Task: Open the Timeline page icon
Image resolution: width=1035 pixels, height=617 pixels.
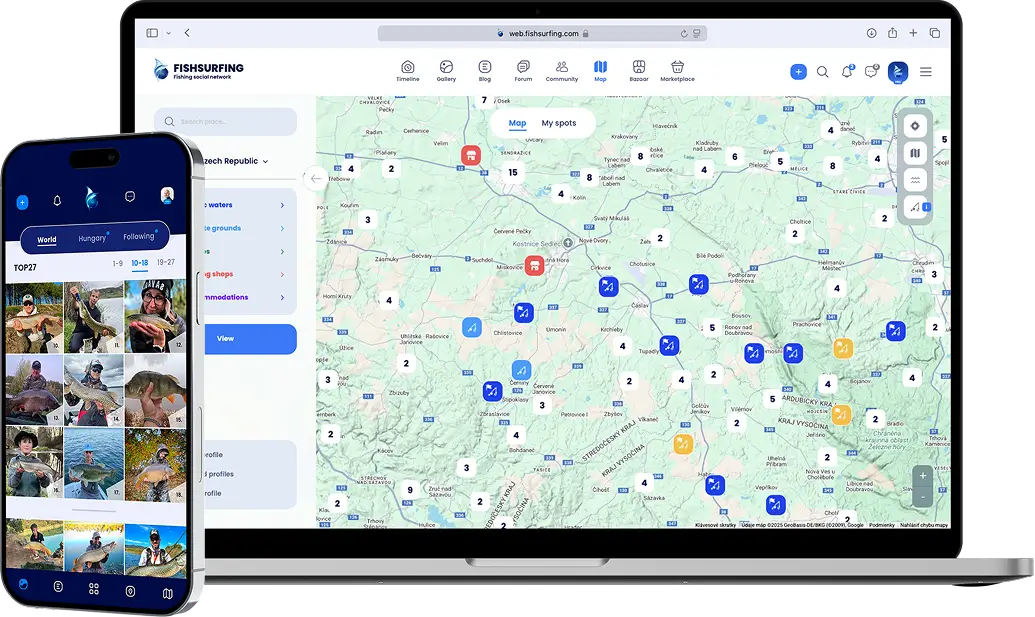Action: point(408,67)
